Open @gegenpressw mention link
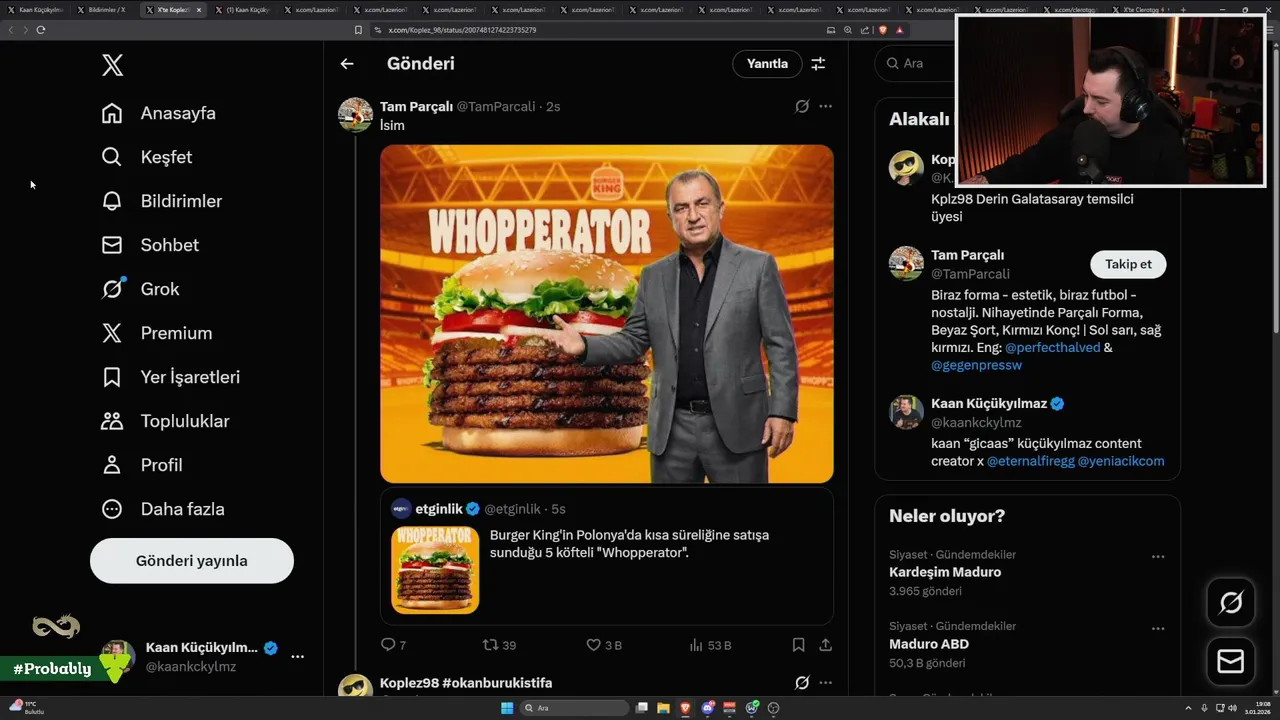The width and height of the screenshot is (1280, 720). pyautogui.click(x=976, y=365)
